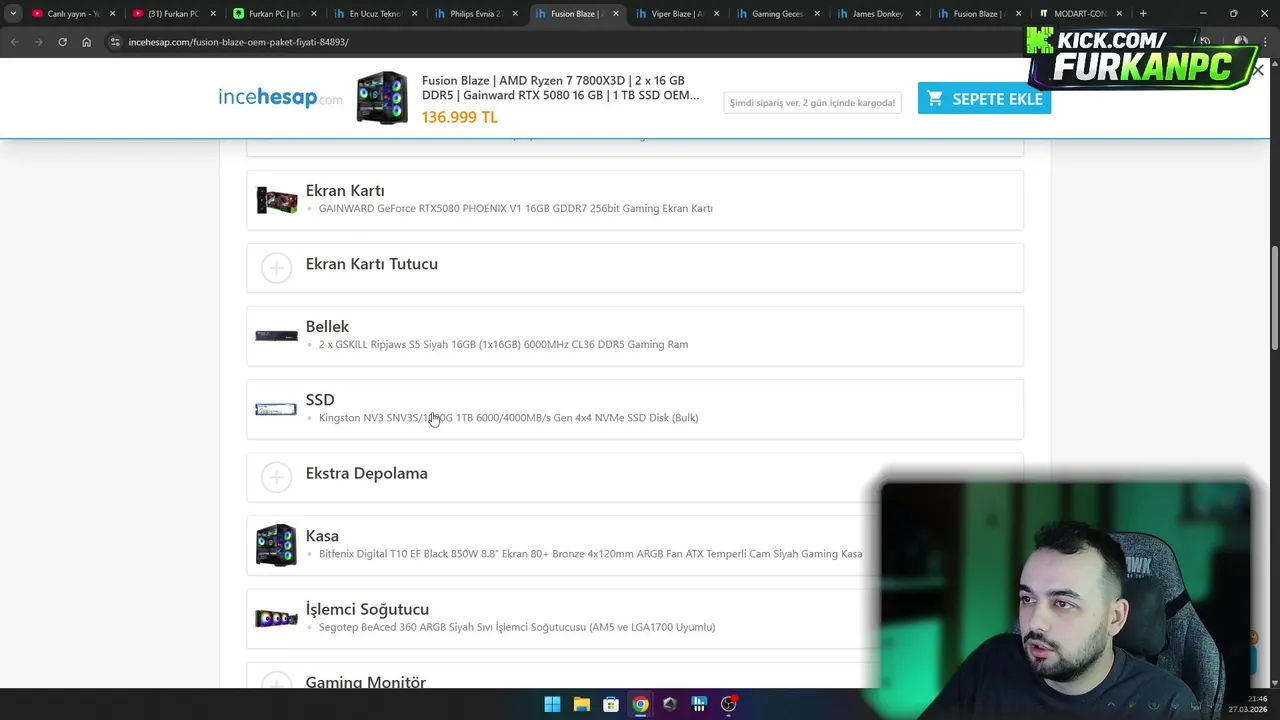Expand the Gaming Monitör plus icon
The width and height of the screenshot is (1280, 720).
[276, 682]
